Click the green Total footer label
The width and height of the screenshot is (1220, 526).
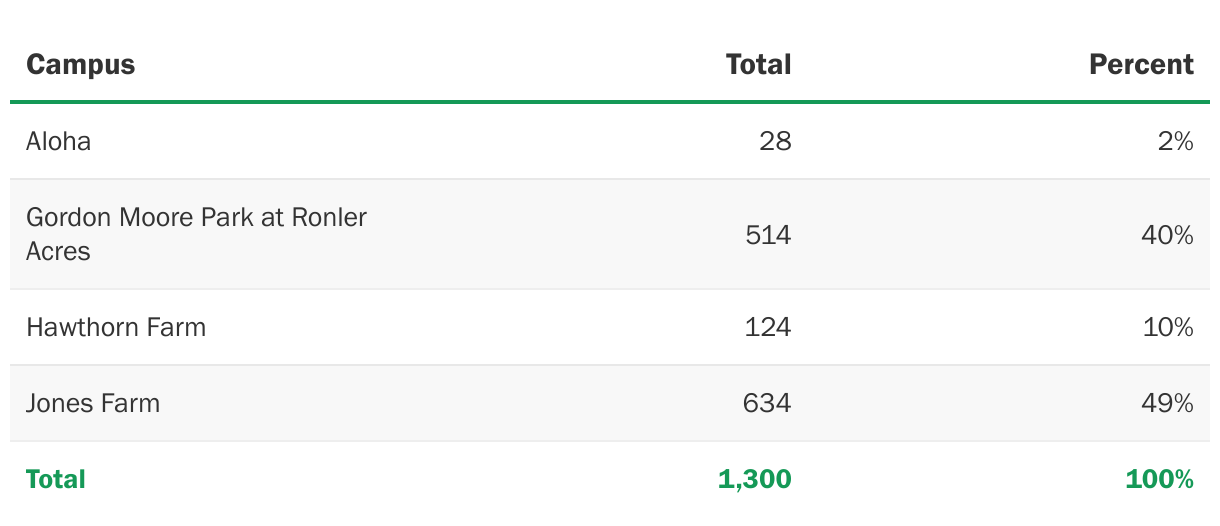(56, 479)
